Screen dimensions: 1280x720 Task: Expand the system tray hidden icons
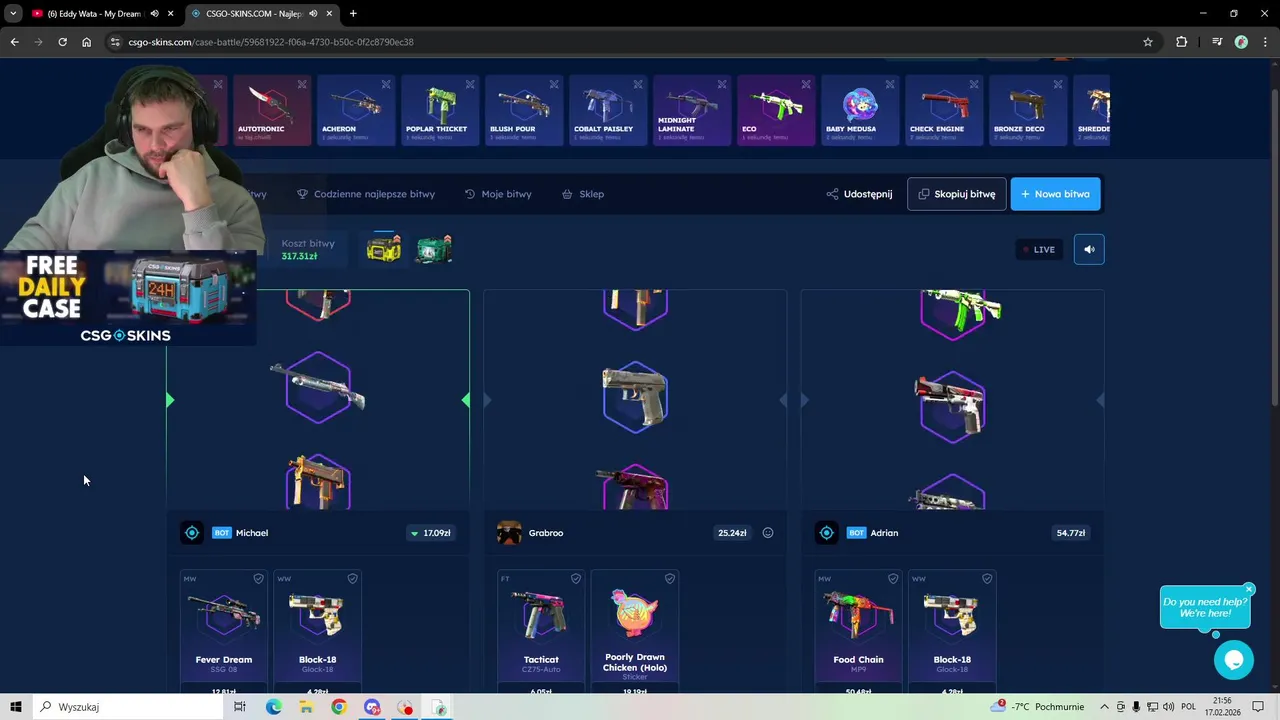click(x=1104, y=707)
